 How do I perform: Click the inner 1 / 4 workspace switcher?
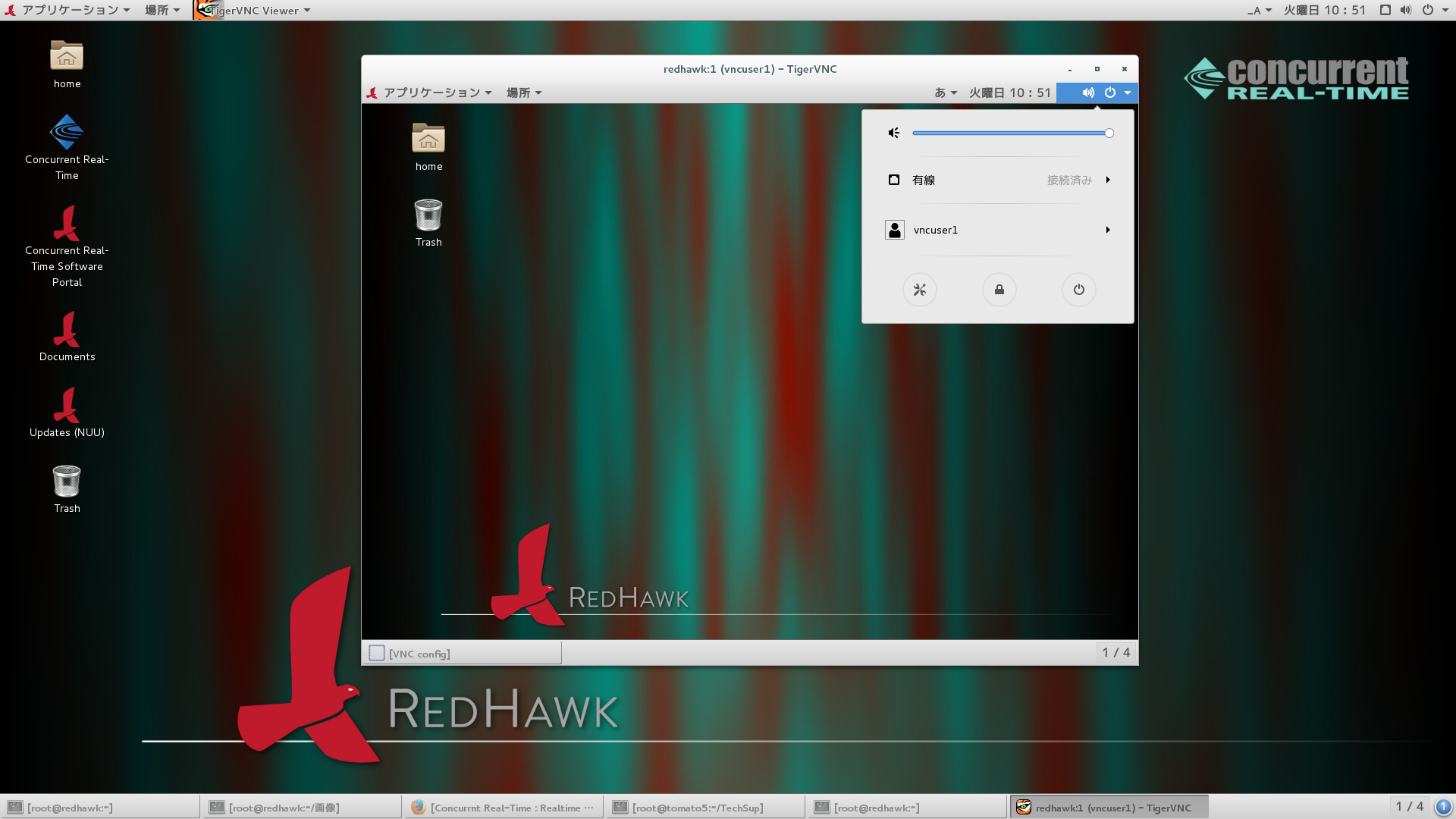point(1116,653)
